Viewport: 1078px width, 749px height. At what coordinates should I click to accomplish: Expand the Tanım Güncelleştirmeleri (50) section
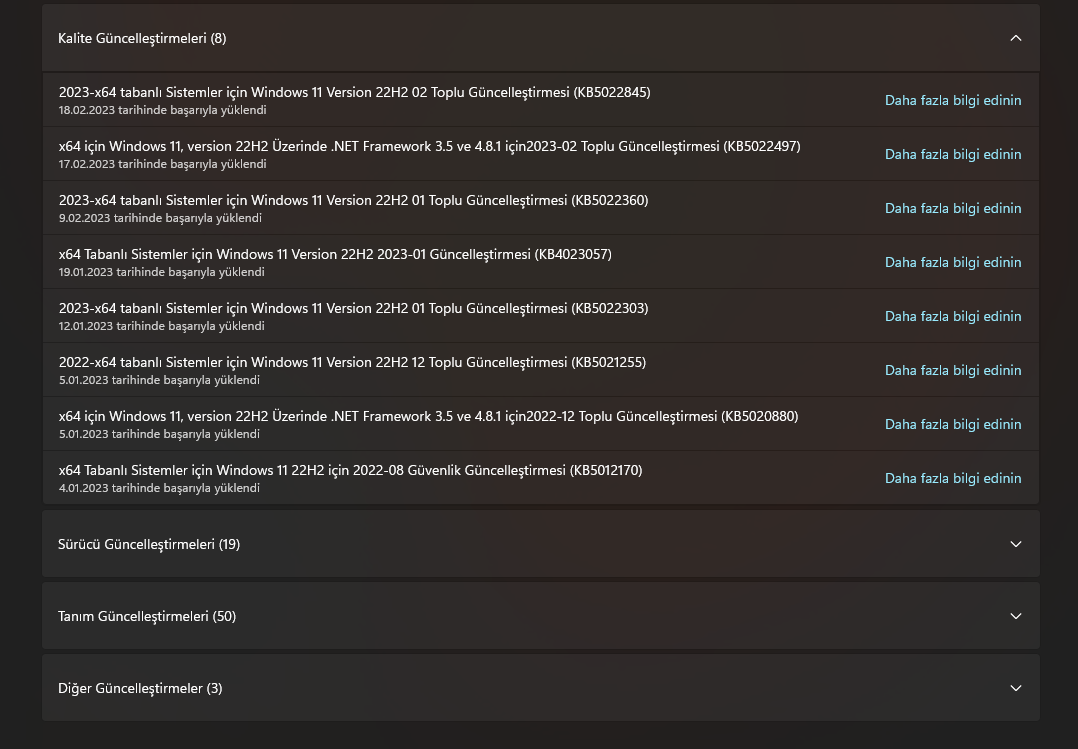1016,616
